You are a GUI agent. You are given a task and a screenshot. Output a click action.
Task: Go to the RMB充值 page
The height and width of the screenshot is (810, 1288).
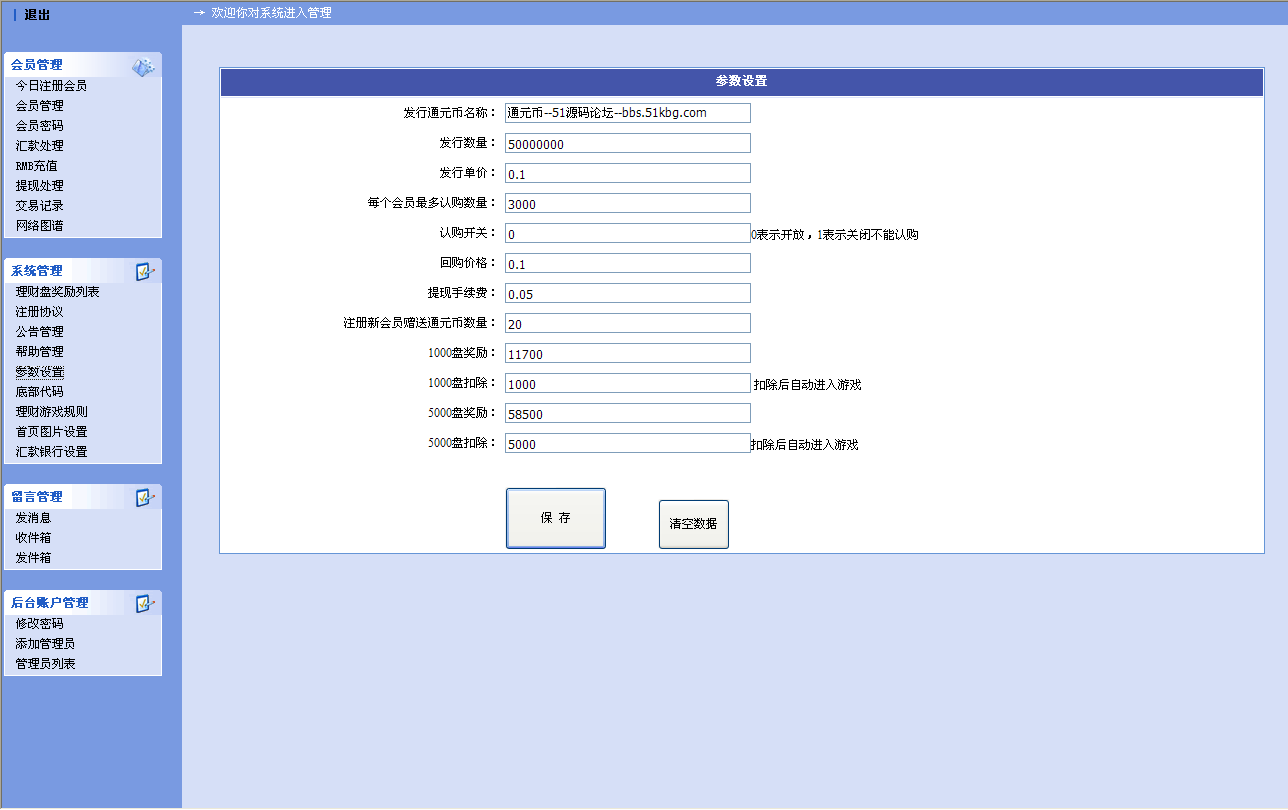coord(36,166)
